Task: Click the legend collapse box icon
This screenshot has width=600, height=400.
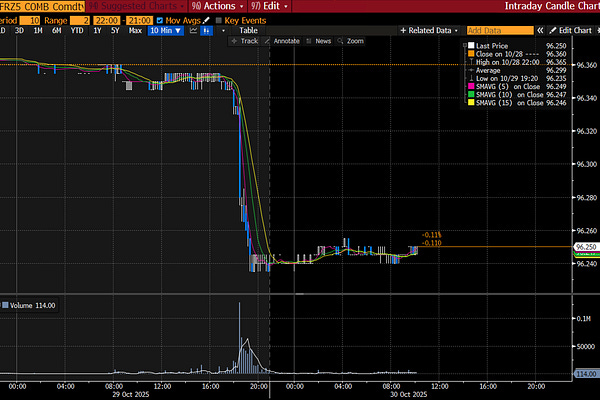Action: click(x=465, y=46)
